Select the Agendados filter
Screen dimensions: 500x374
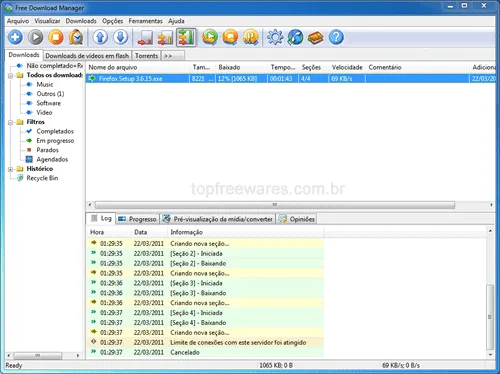pyautogui.click(x=52, y=159)
